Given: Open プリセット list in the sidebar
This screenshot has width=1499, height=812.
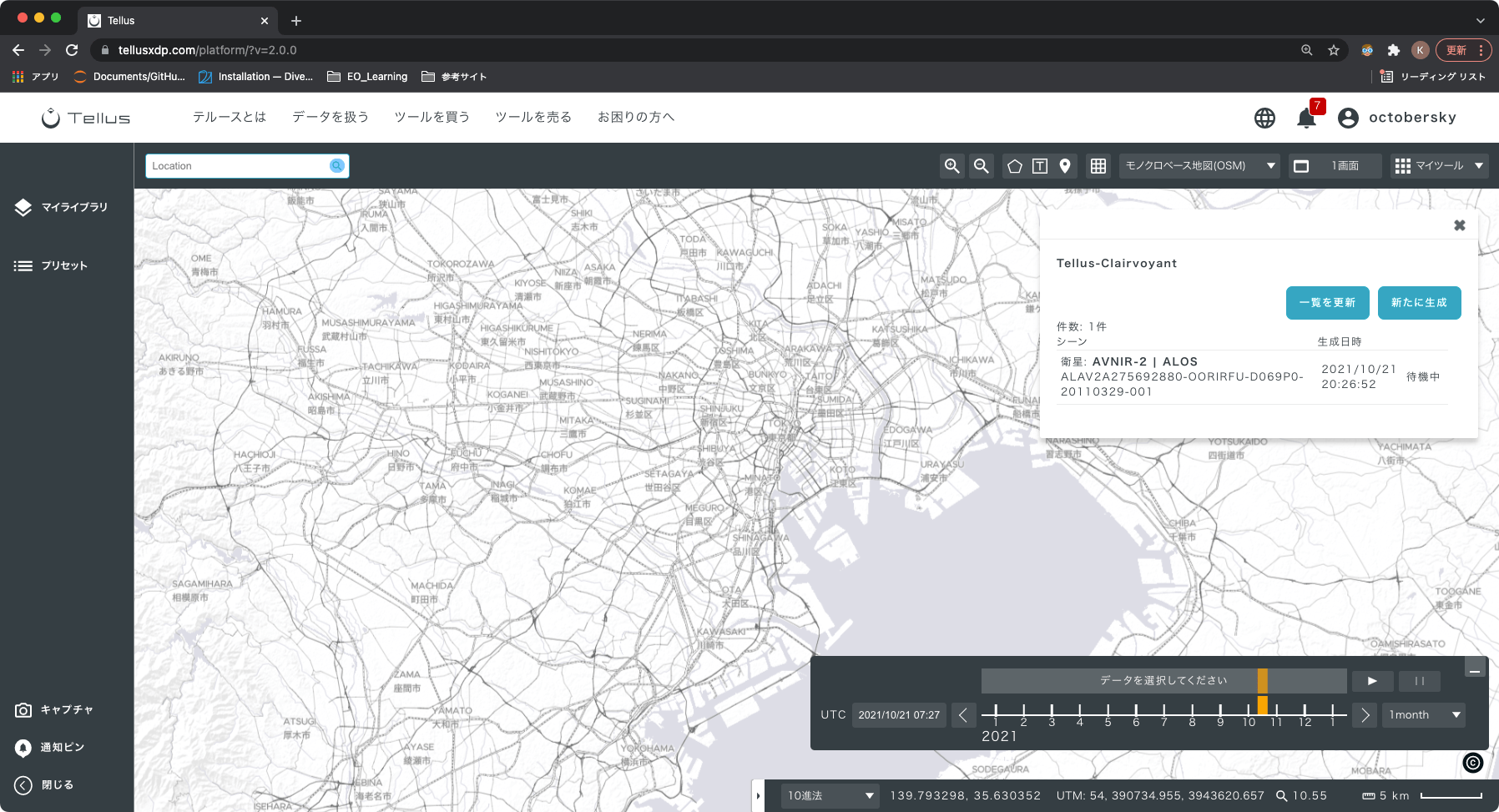Looking at the screenshot, I should coord(51,265).
